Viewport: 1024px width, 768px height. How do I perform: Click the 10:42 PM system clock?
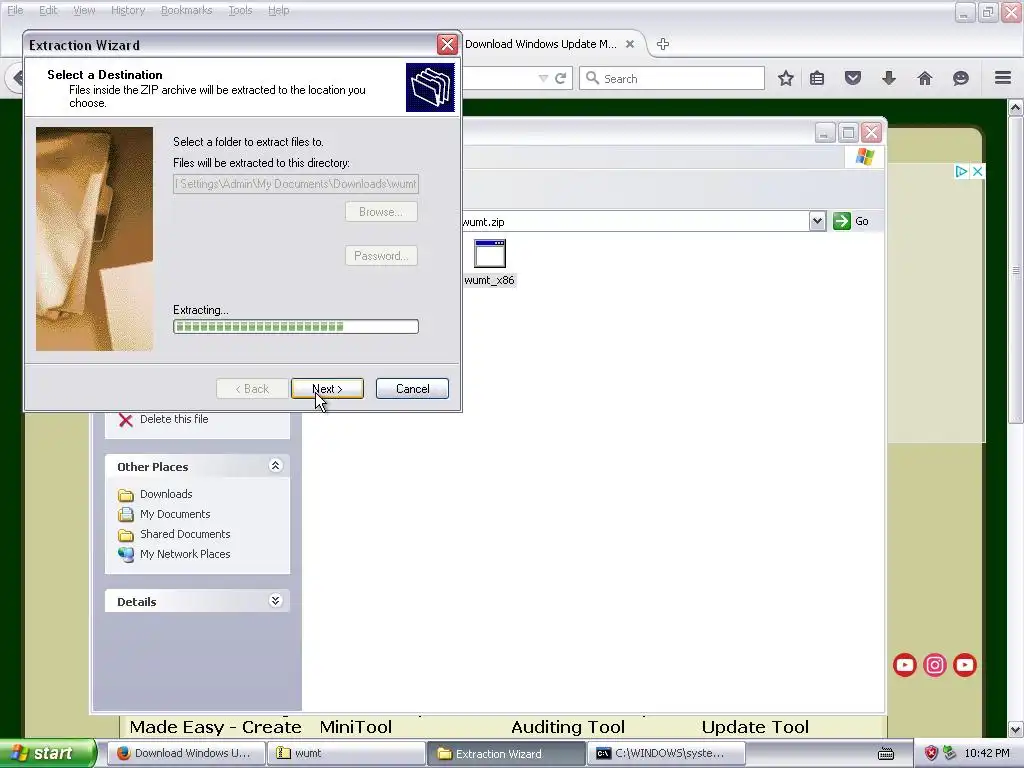click(987, 753)
